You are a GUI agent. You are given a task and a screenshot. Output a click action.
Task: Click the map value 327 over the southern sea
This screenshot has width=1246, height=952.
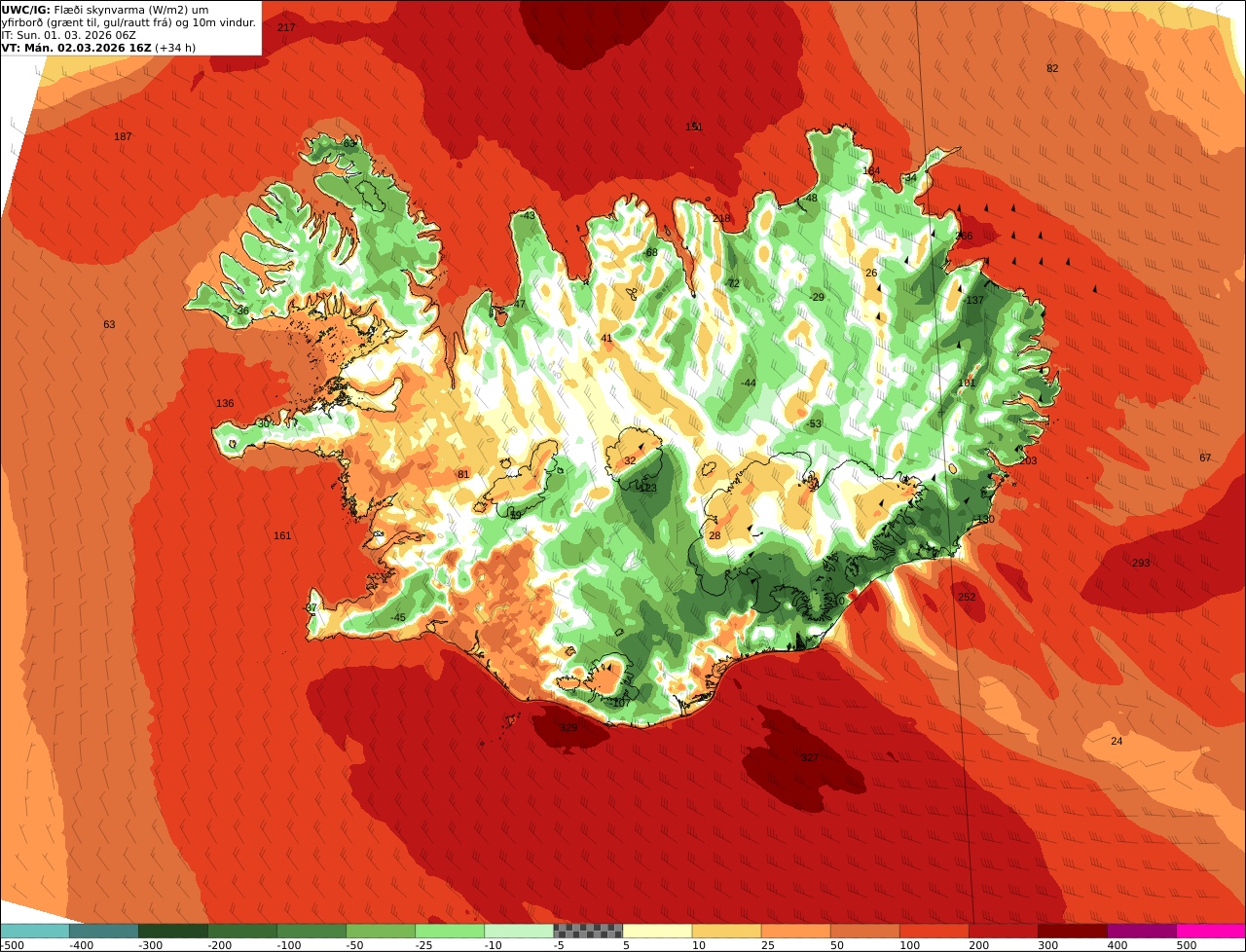(x=810, y=757)
